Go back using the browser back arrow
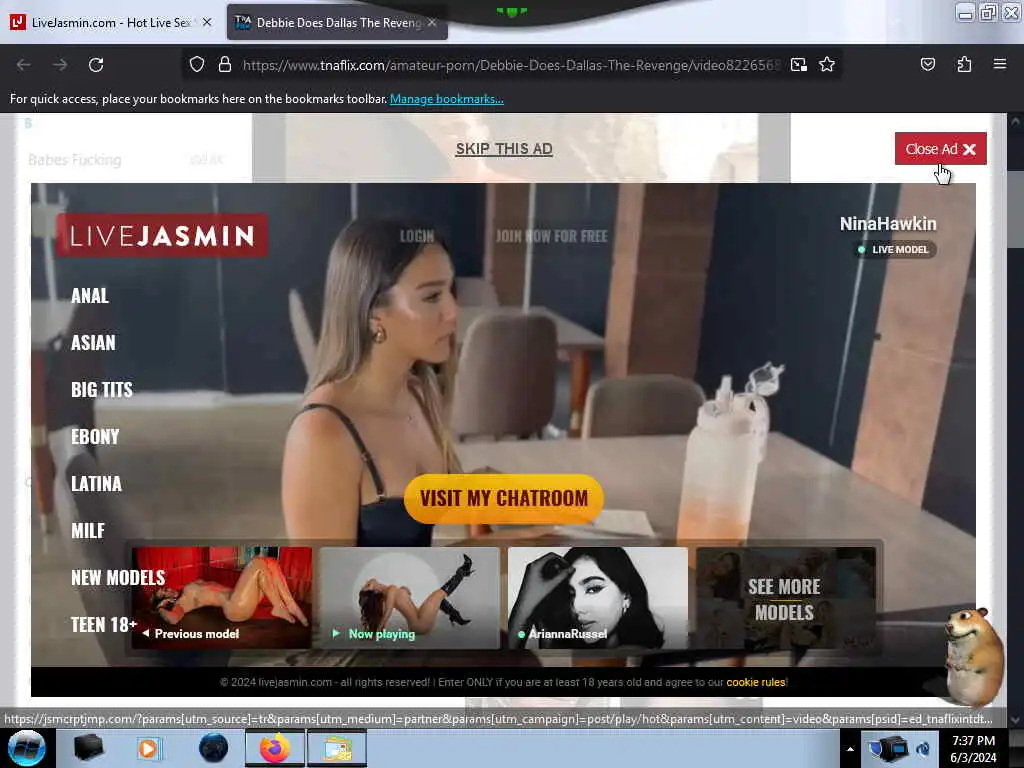 click(24, 65)
